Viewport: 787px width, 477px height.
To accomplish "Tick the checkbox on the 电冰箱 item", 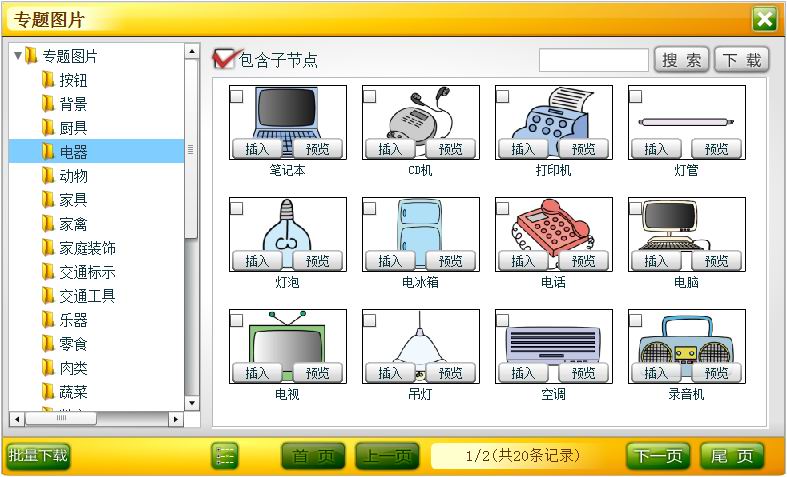I will [x=370, y=208].
